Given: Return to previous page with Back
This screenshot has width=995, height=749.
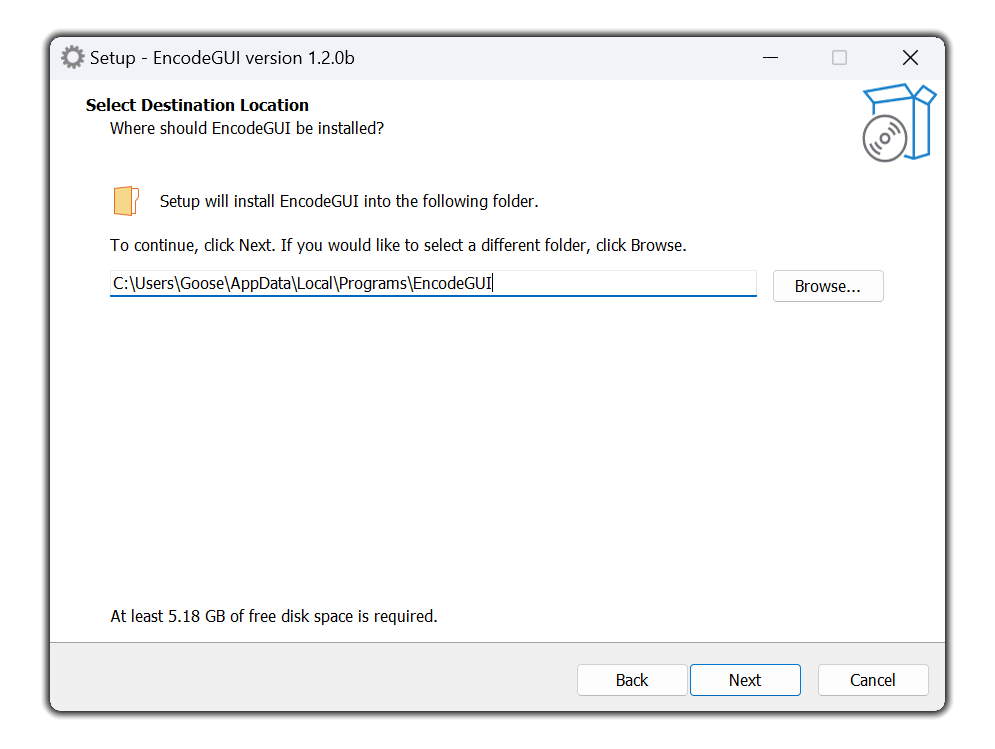Looking at the screenshot, I should pyautogui.click(x=632, y=680).
